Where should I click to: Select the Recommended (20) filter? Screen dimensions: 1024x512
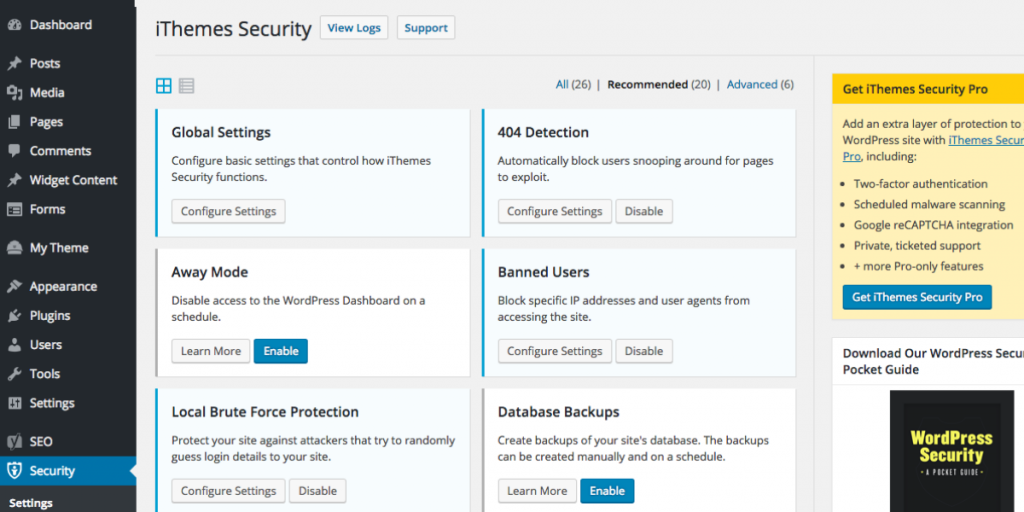click(x=659, y=84)
